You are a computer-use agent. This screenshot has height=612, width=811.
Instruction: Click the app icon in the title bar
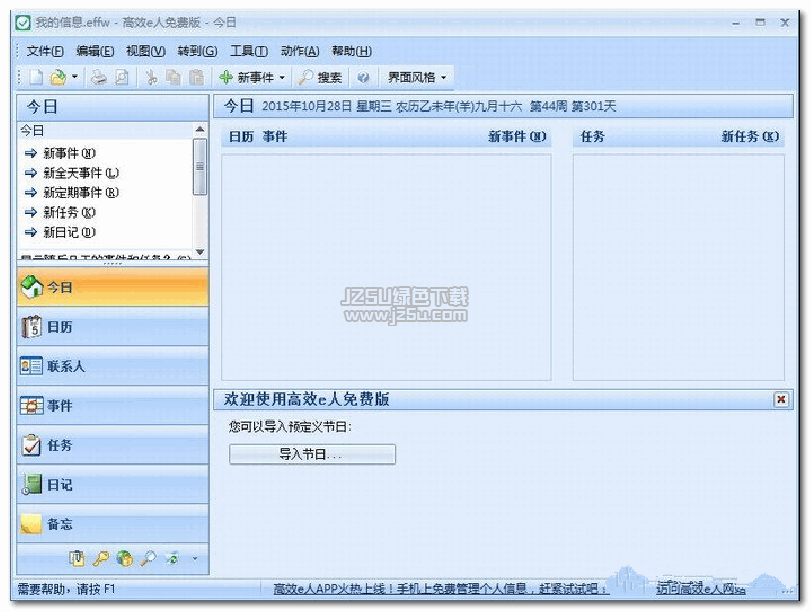(x=23, y=23)
